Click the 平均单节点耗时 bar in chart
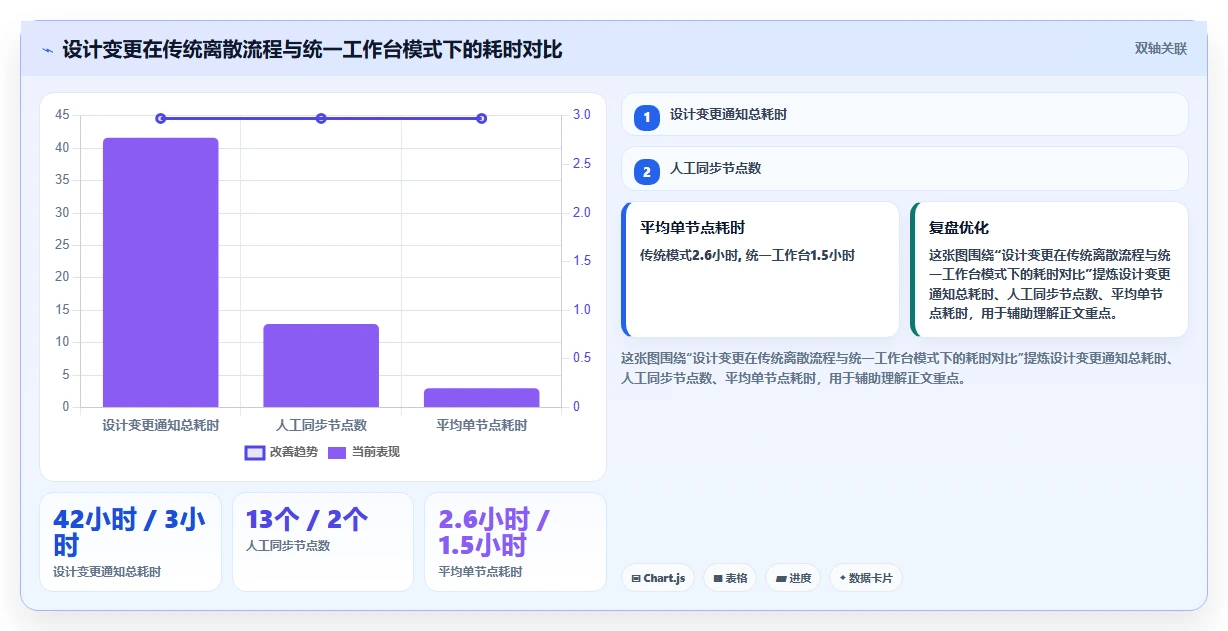 click(x=481, y=397)
